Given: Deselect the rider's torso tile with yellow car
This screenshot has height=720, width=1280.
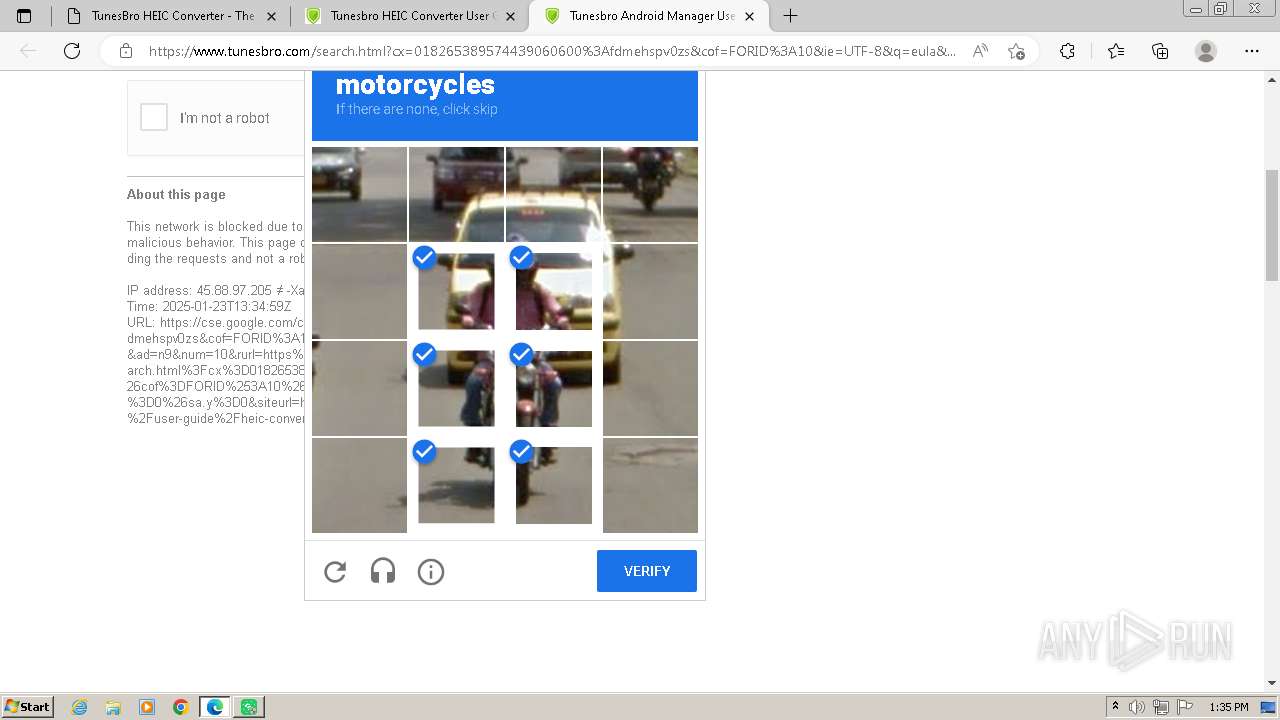Looking at the screenshot, I should pyautogui.click(x=456, y=291).
